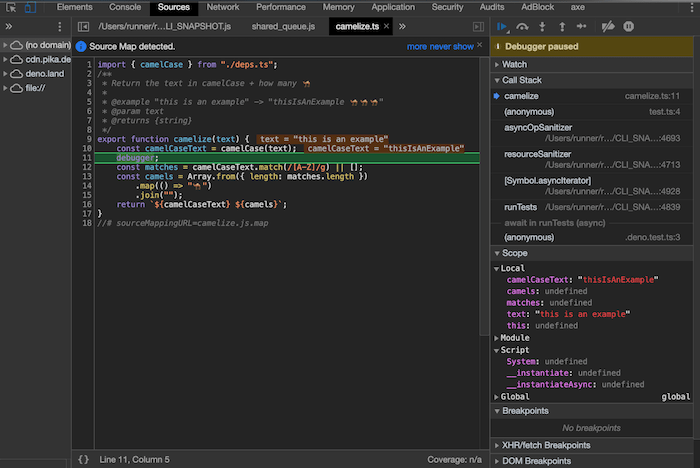Step out of current function

coord(562,27)
